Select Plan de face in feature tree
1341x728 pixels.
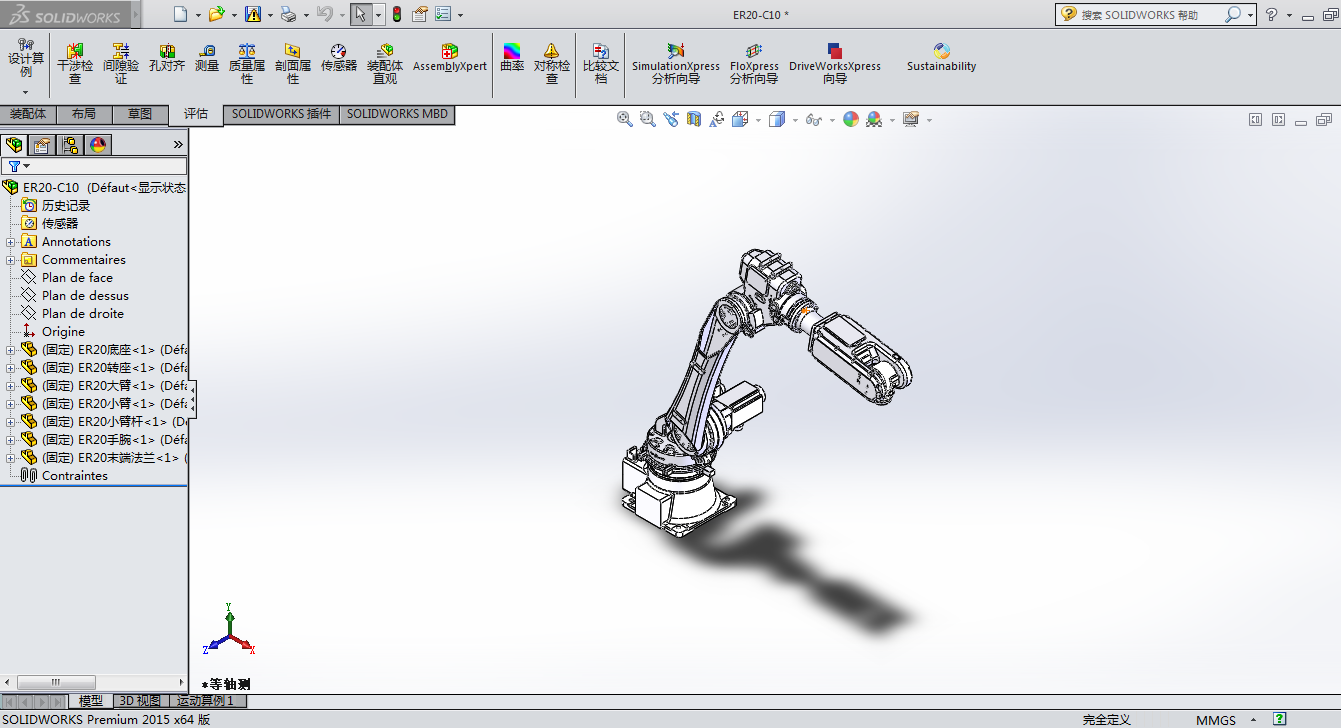click(77, 278)
